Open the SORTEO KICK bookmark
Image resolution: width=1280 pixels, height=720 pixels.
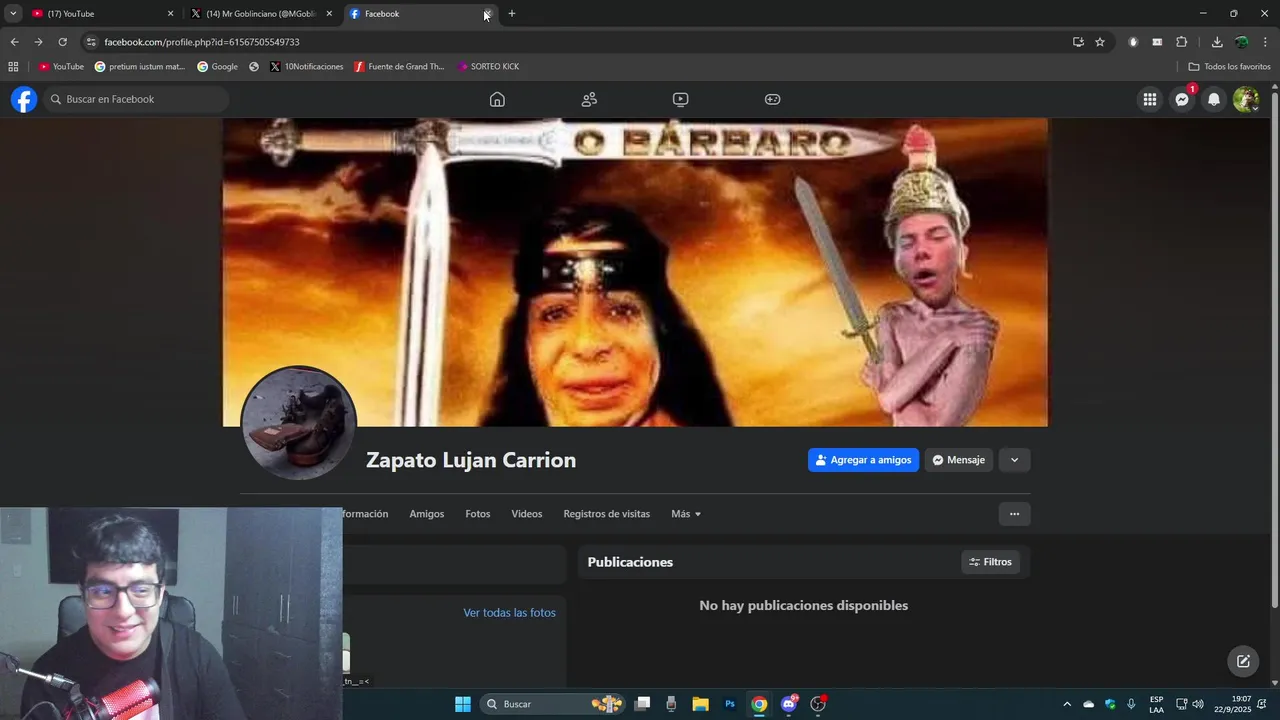point(488,67)
